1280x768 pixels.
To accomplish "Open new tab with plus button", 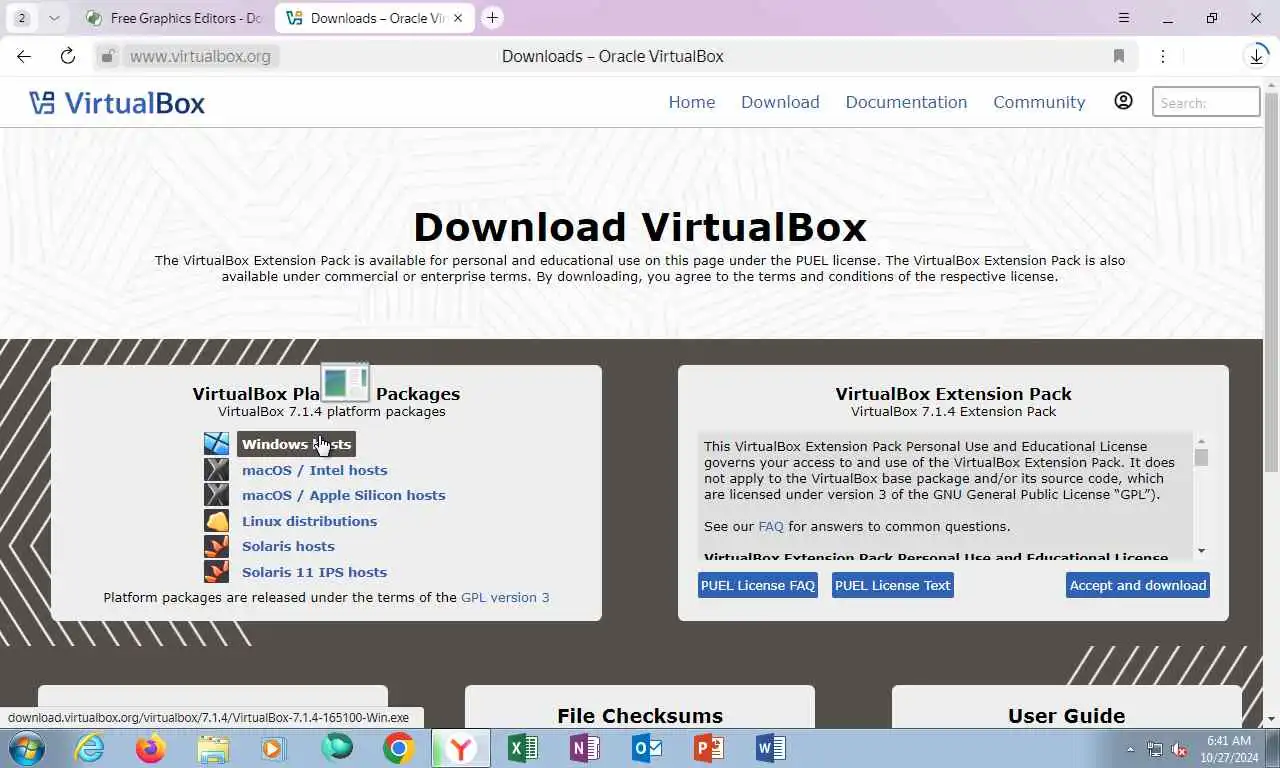I will (492, 18).
